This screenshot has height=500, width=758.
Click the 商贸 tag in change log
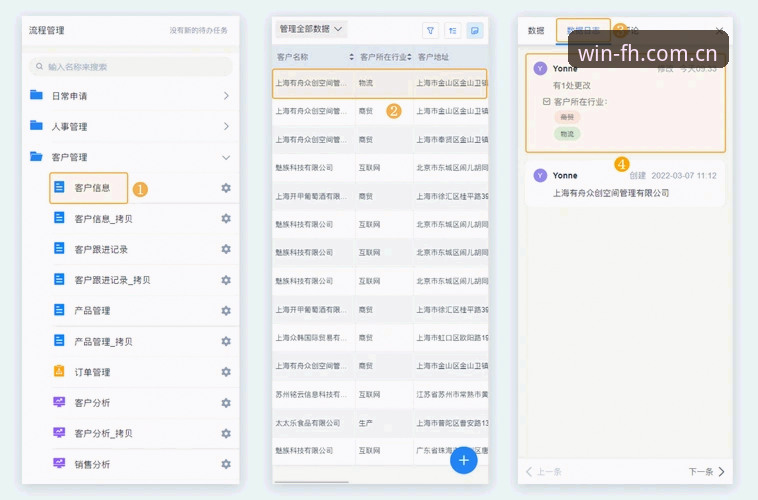tap(567, 117)
